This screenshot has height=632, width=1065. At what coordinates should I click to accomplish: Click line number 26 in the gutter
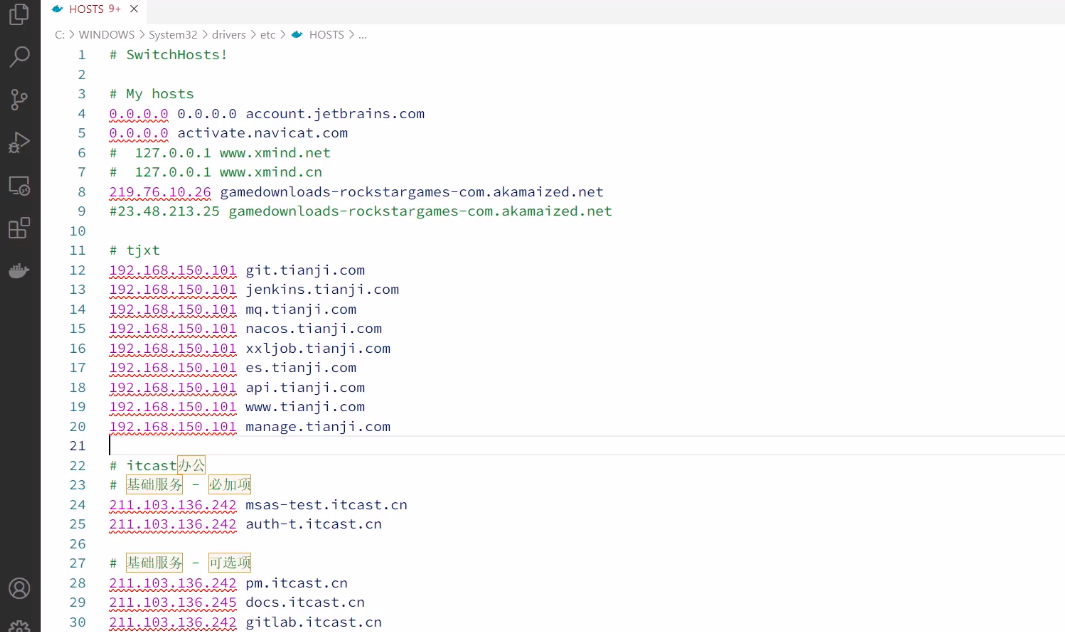point(77,544)
